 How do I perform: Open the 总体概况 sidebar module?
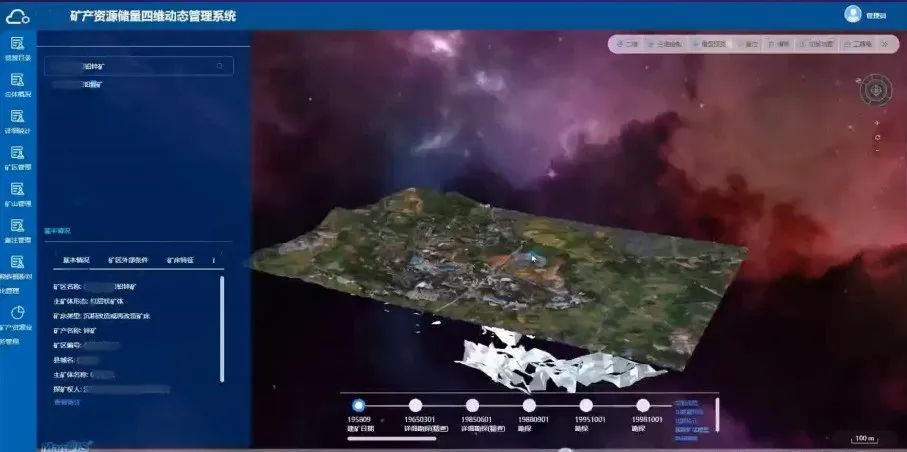17,85
